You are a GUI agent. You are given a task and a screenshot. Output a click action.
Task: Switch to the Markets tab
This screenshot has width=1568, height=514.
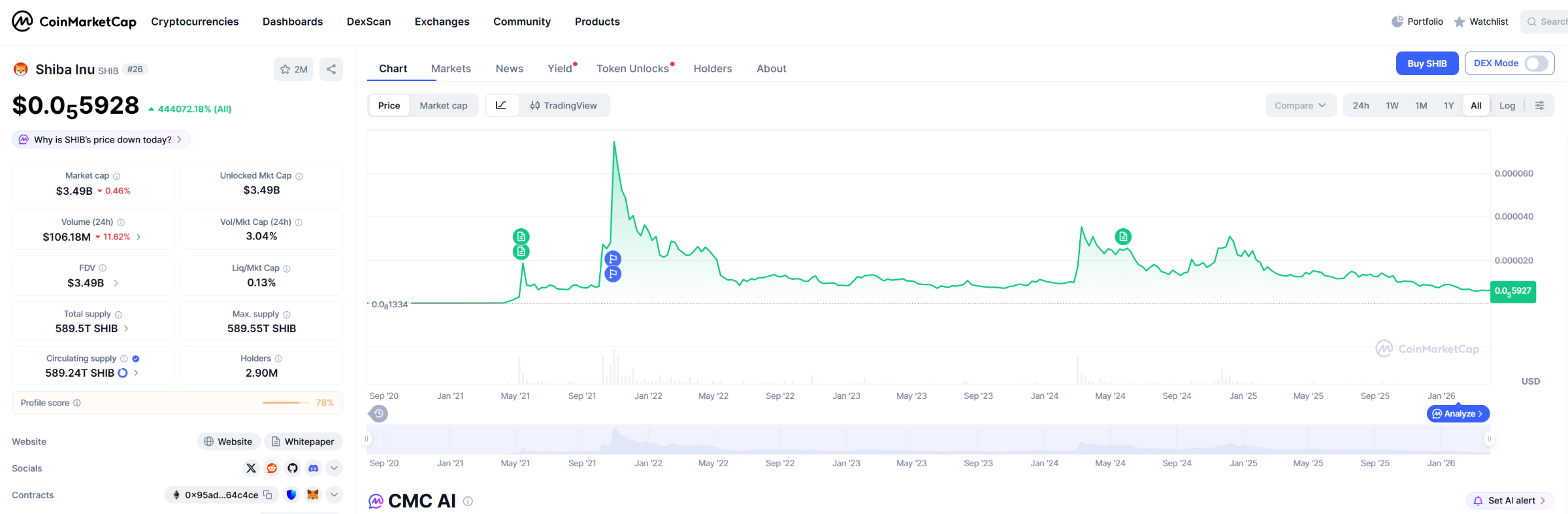coord(451,69)
